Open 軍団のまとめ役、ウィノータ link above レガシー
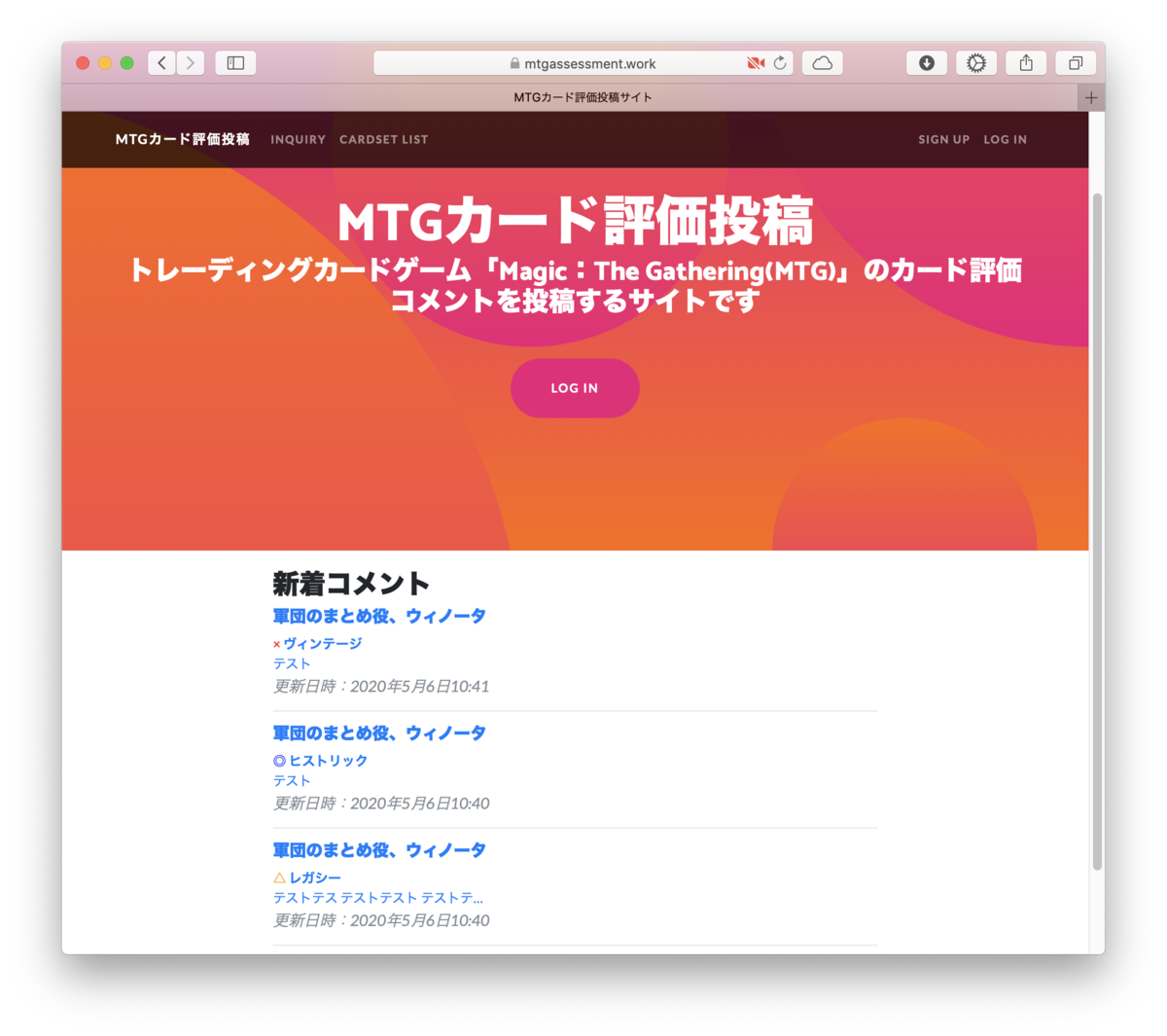The height and width of the screenshot is (1036, 1167). tap(379, 849)
